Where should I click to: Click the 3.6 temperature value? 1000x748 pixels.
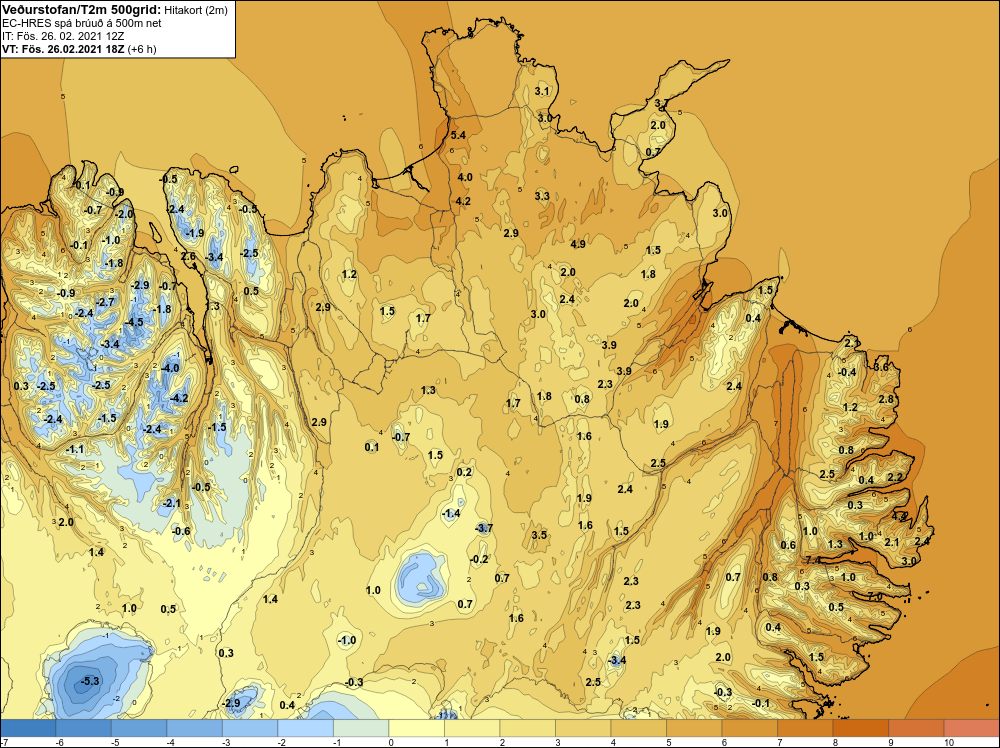click(x=881, y=367)
